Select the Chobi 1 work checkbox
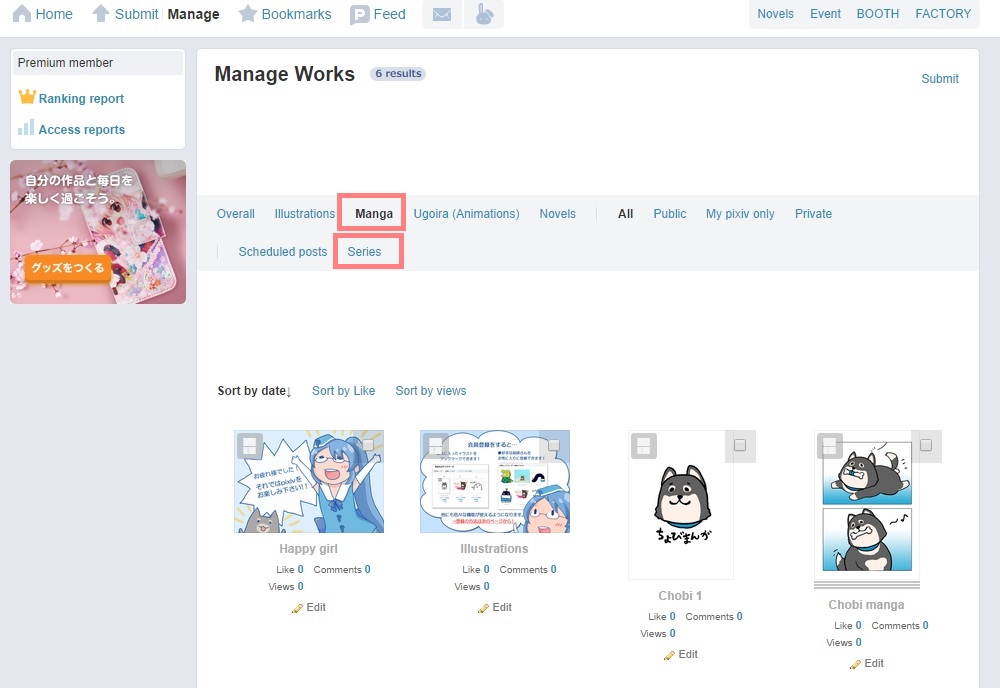This screenshot has width=1000, height=688. pos(740,446)
